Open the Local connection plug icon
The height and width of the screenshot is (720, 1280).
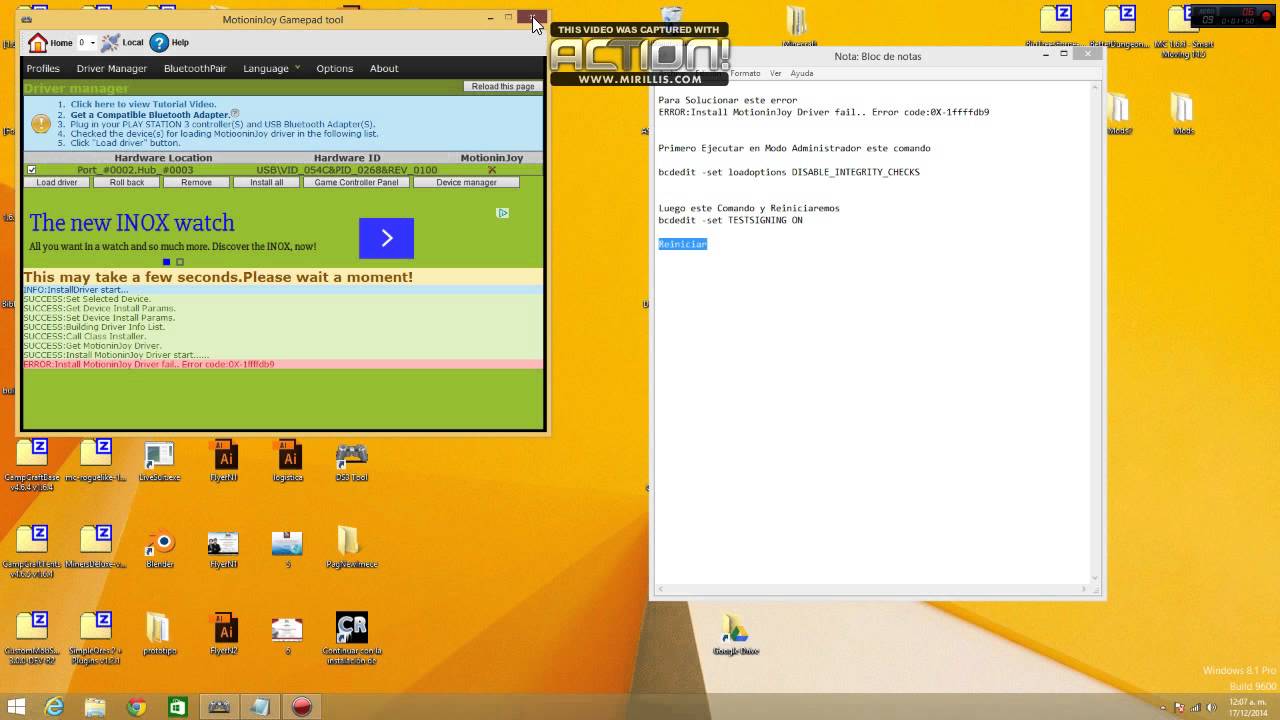tap(122, 43)
